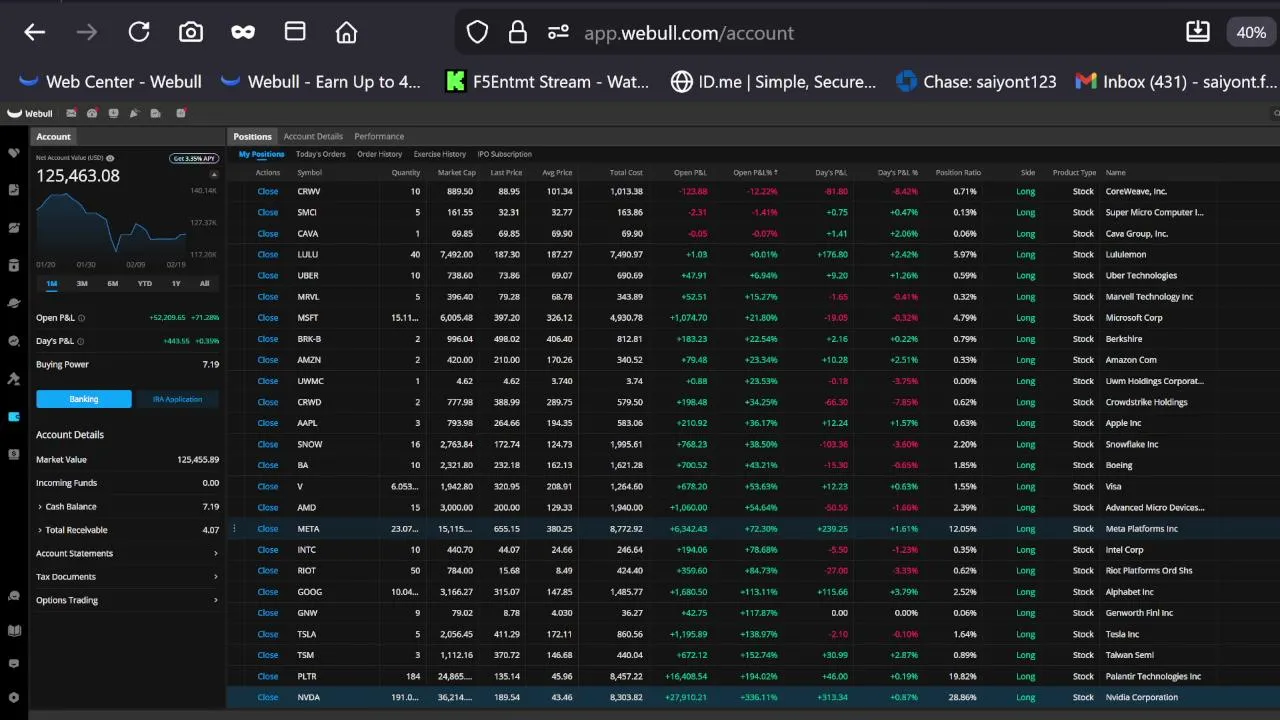
Task: Click the app.webull.com/account address bar
Action: pyautogui.click(x=688, y=33)
